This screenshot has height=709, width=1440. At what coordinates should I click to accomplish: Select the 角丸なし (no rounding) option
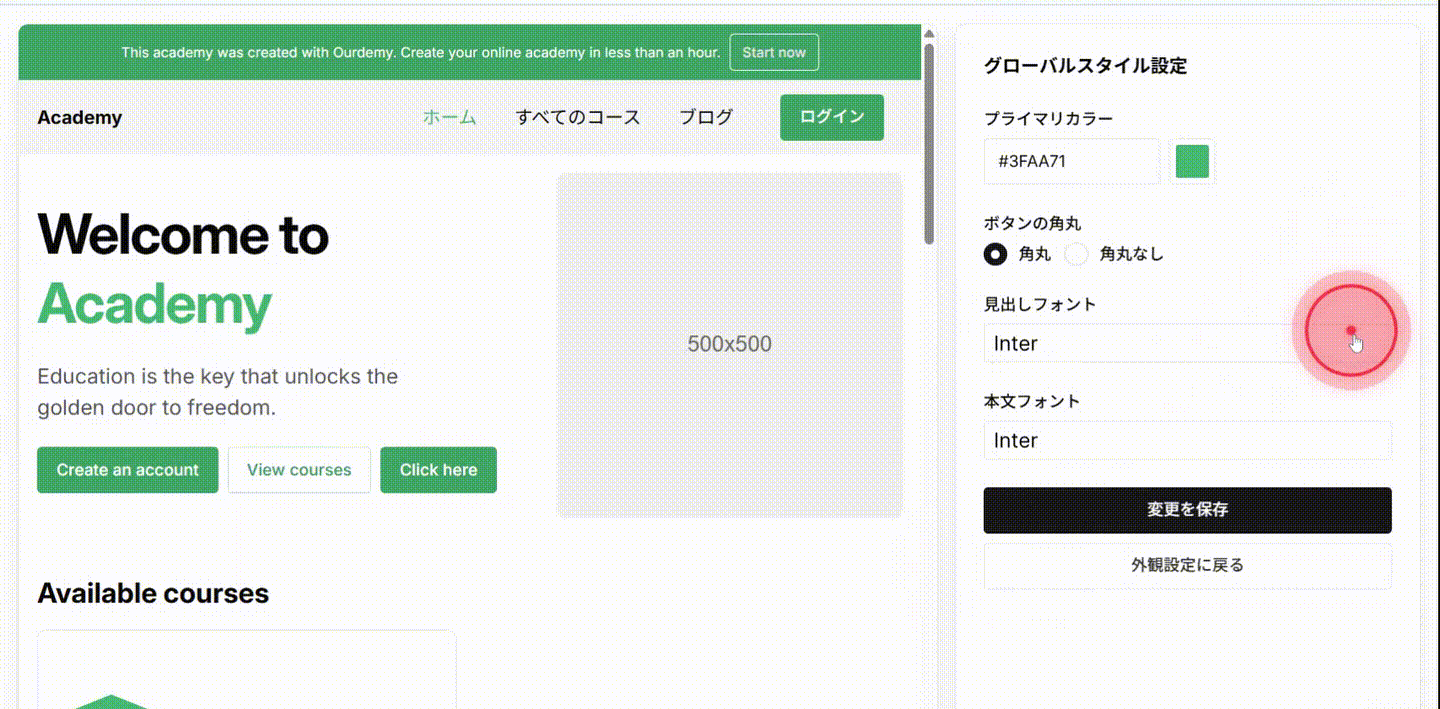[1076, 254]
